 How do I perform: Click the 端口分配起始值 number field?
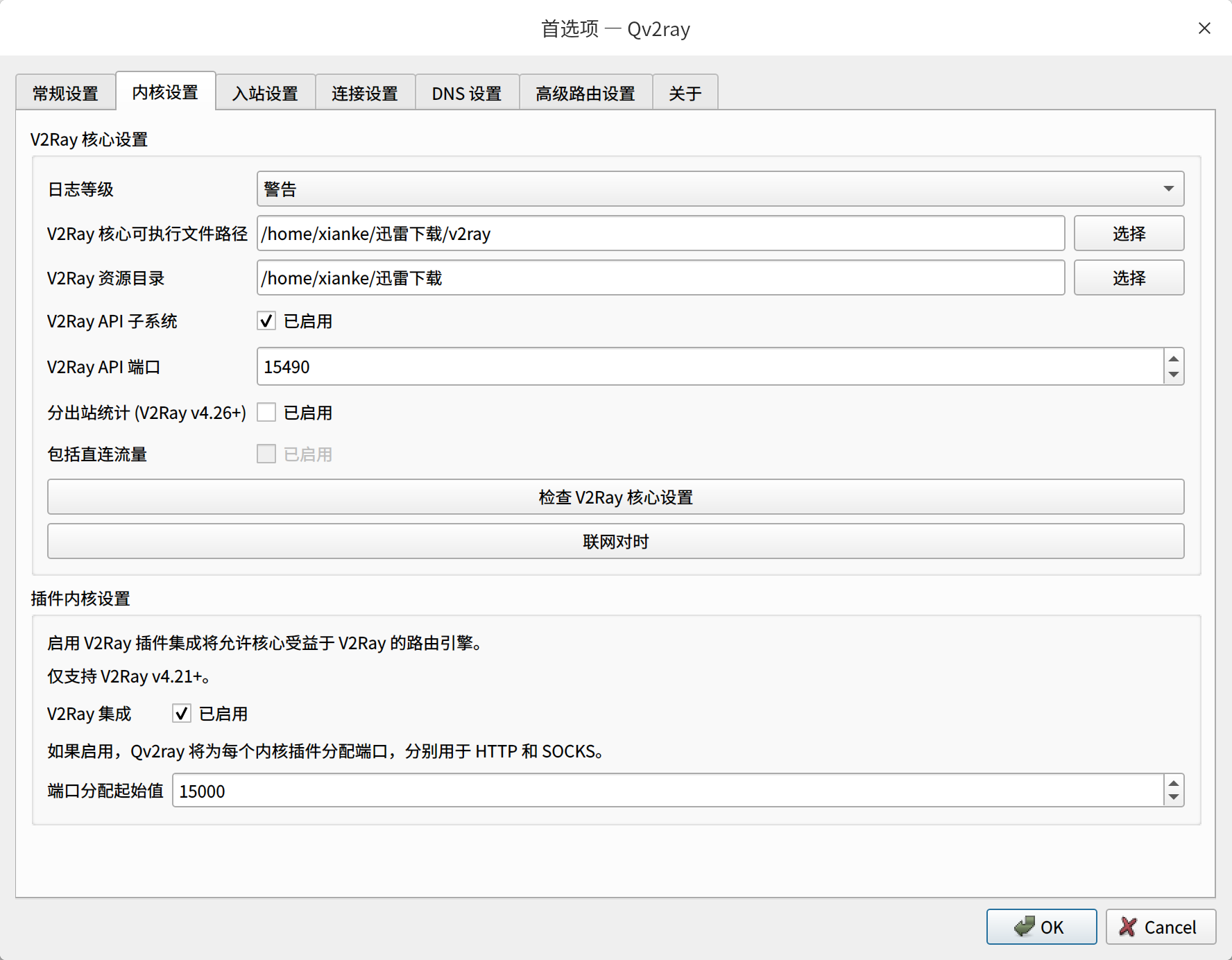coord(667,791)
